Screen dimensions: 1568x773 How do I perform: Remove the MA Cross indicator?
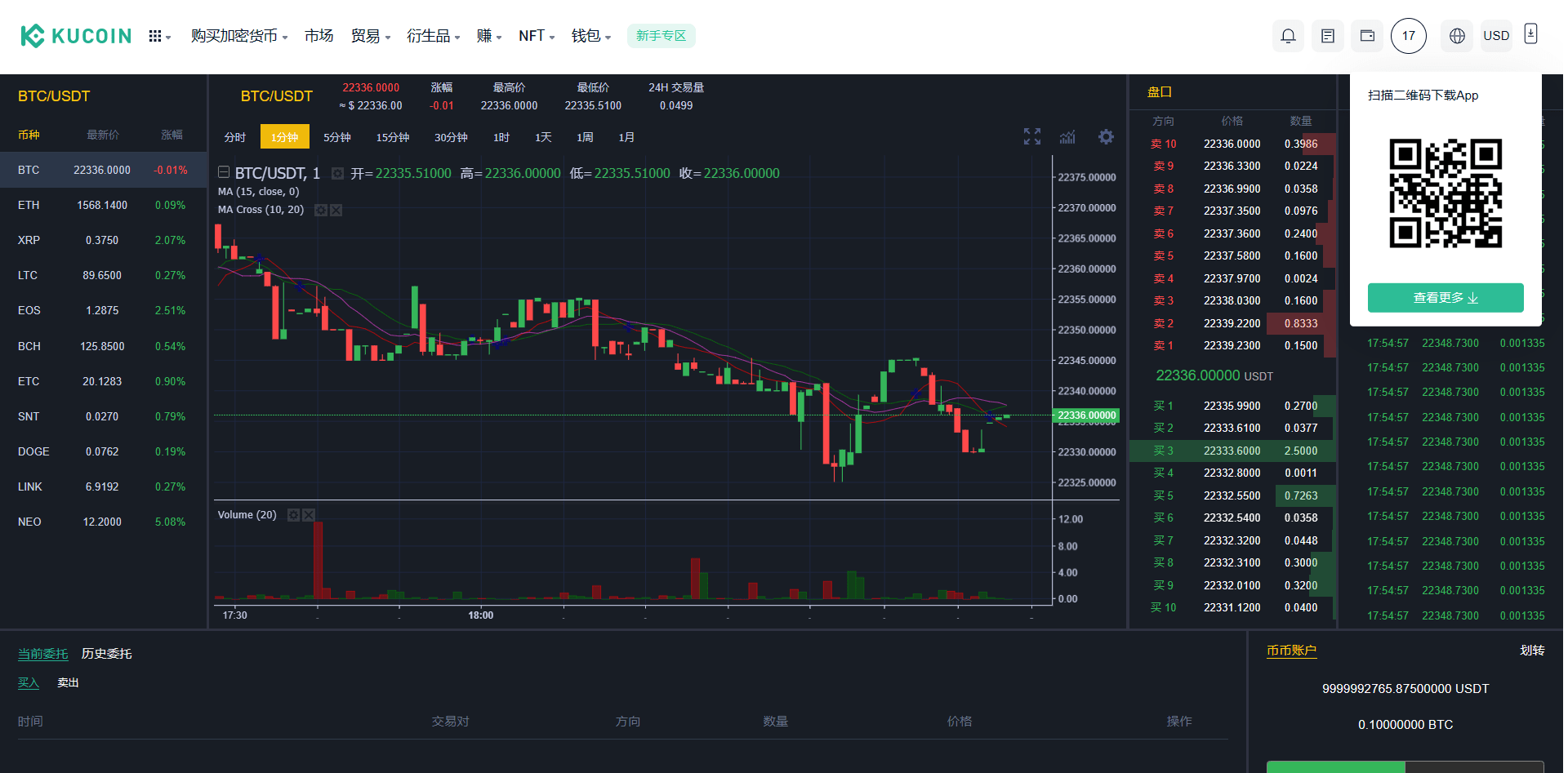point(336,211)
